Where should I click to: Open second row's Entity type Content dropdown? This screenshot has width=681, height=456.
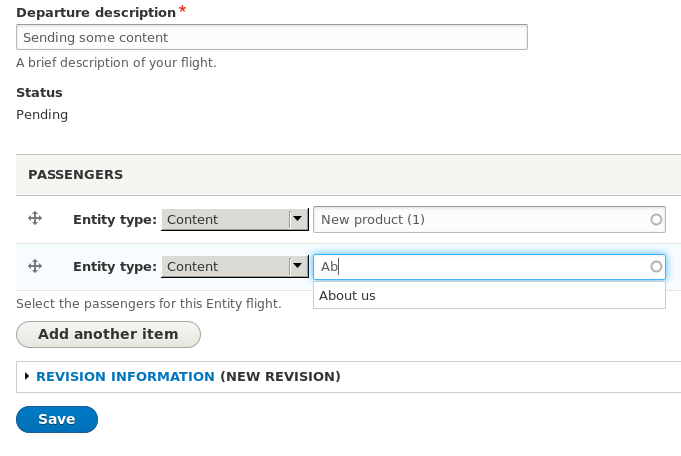point(235,267)
